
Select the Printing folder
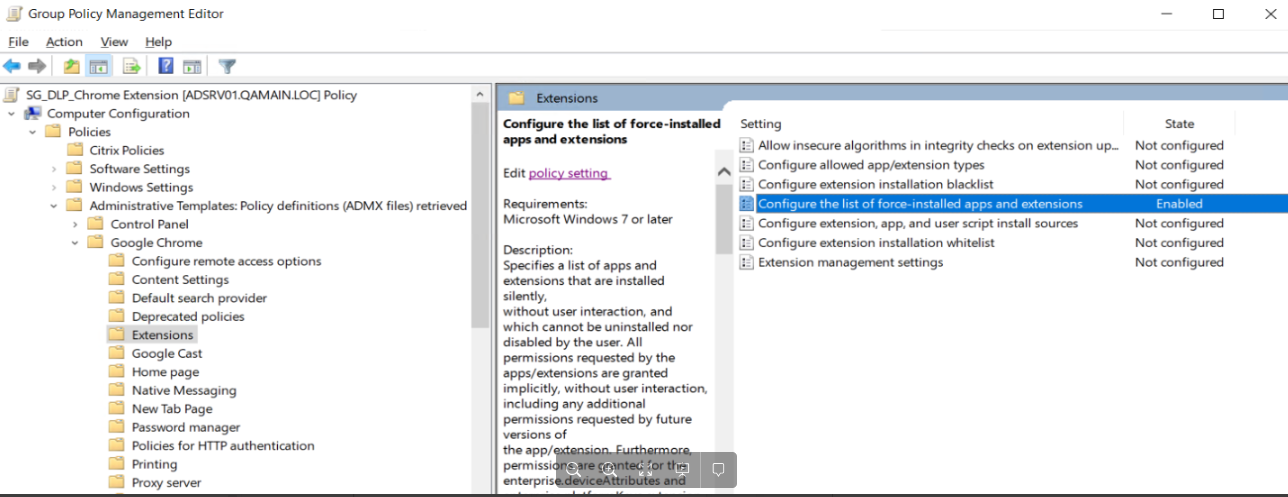[x=154, y=464]
